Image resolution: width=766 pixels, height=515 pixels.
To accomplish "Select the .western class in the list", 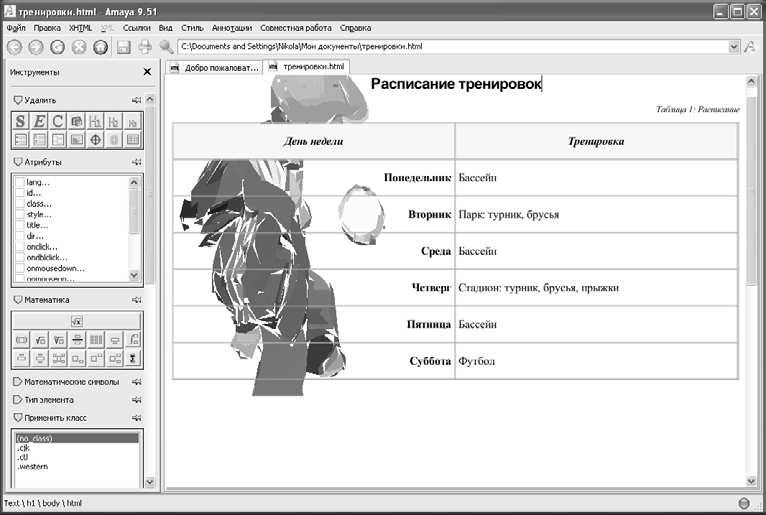I will point(34,467).
